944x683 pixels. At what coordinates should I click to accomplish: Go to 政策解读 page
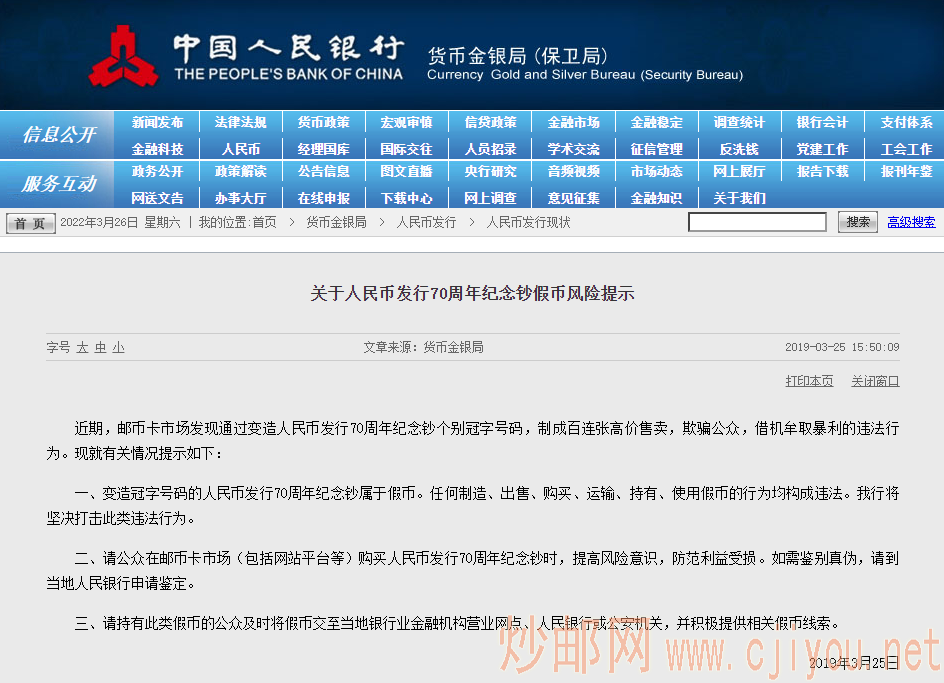point(240,171)
